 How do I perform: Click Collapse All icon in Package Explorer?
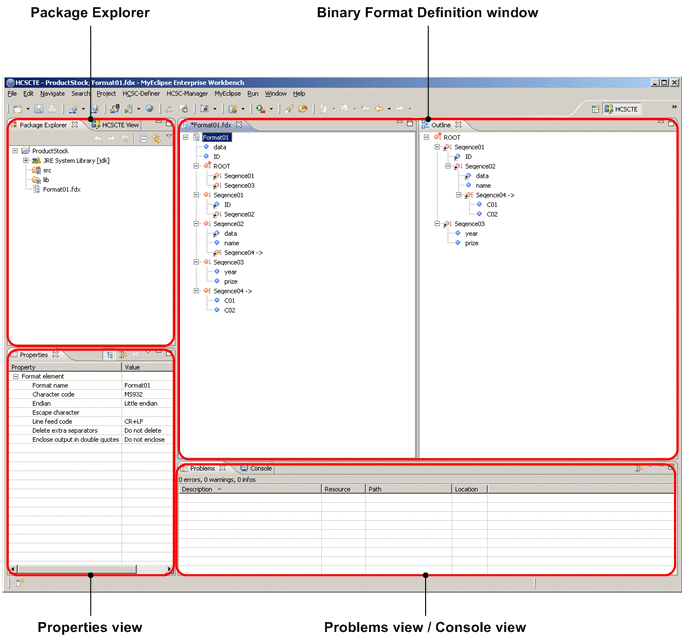click(144, 139)
